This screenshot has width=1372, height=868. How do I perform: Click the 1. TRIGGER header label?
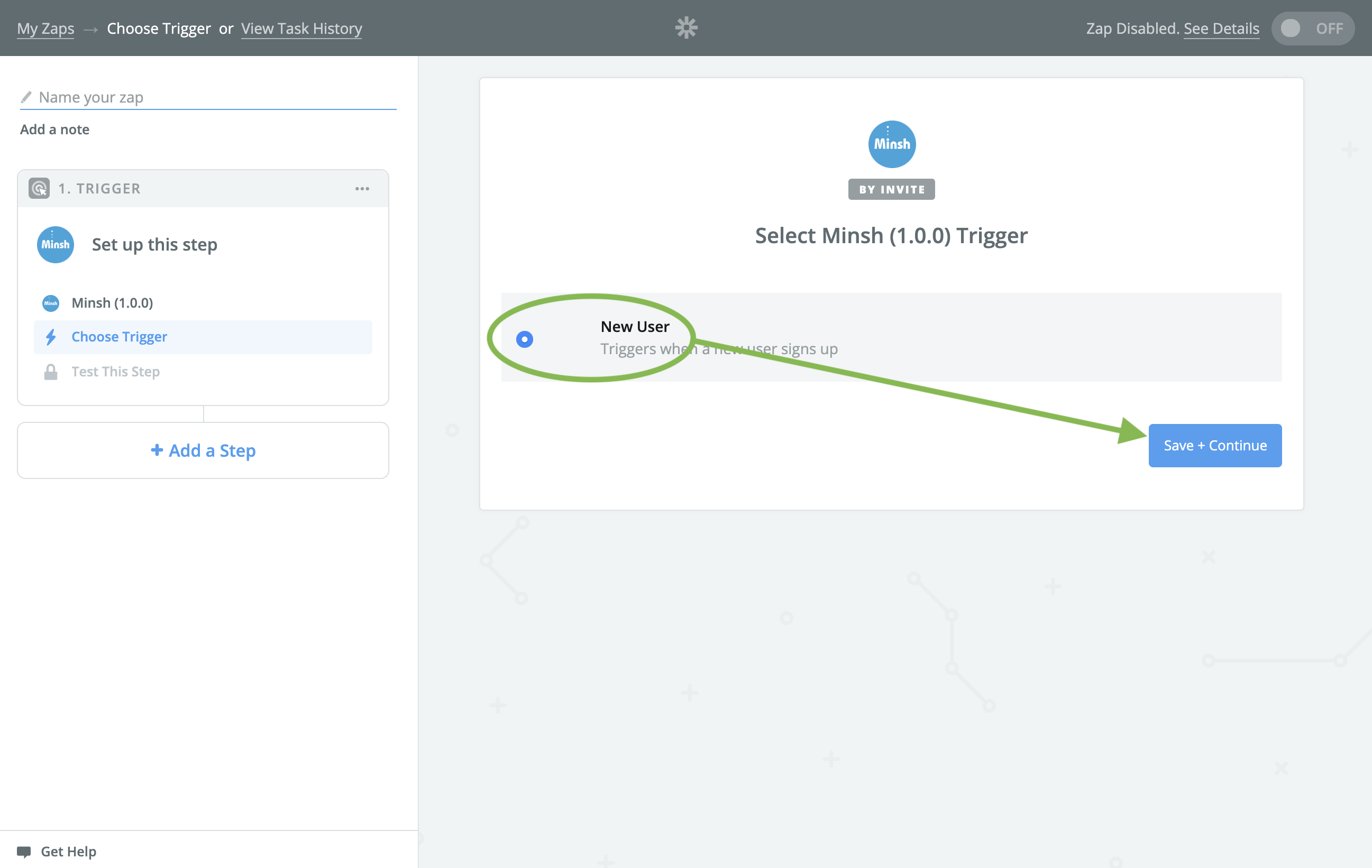pos(100,189)
